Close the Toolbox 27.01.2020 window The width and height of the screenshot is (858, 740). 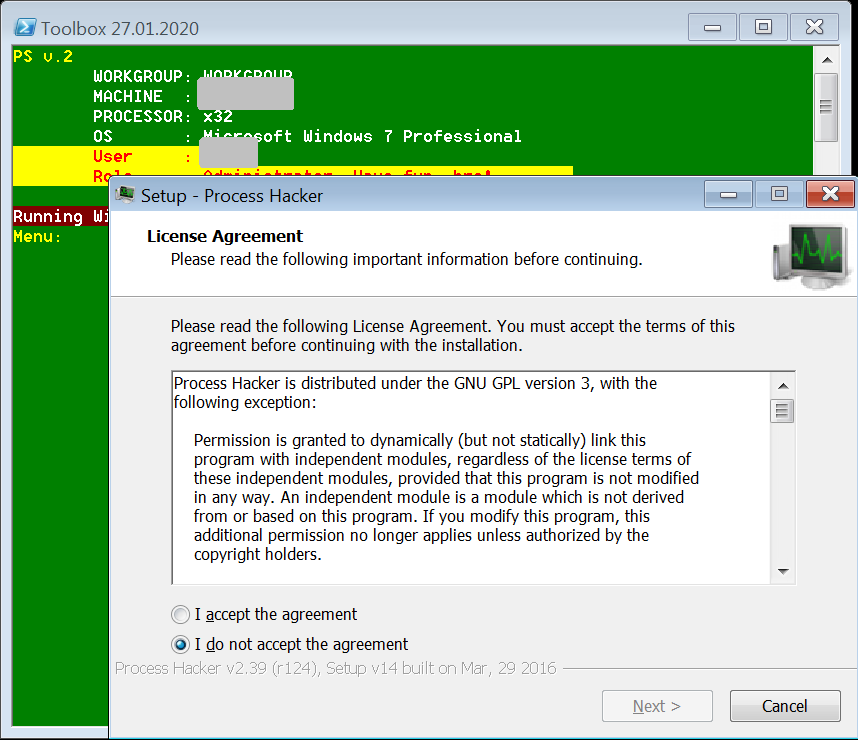tap(814, 27)
